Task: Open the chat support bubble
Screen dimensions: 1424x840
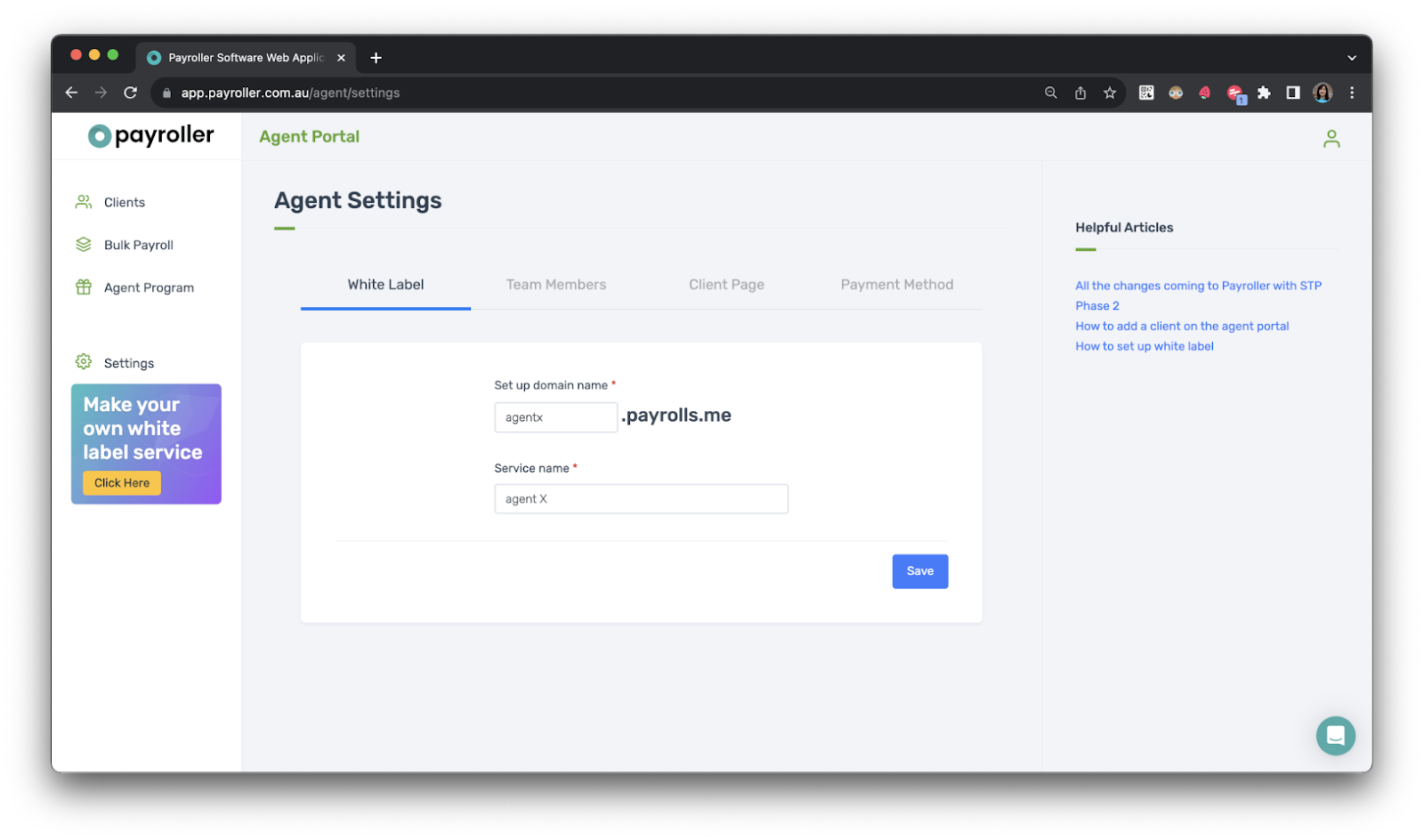Action: pyautogui.click(x=1335, y=736)
